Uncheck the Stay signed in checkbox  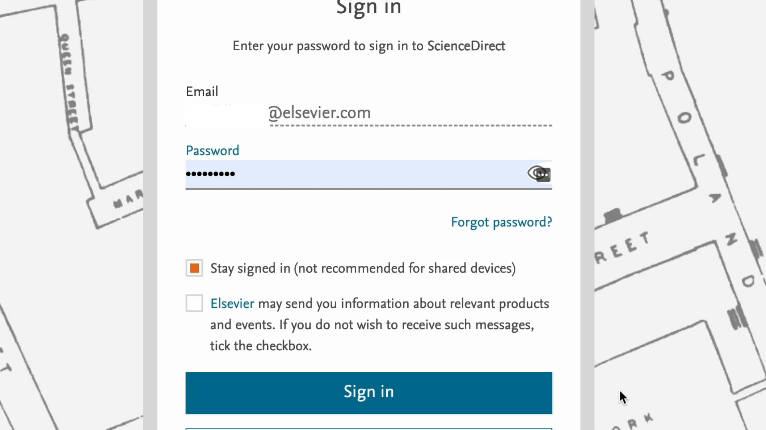click(x=194, y=268)
